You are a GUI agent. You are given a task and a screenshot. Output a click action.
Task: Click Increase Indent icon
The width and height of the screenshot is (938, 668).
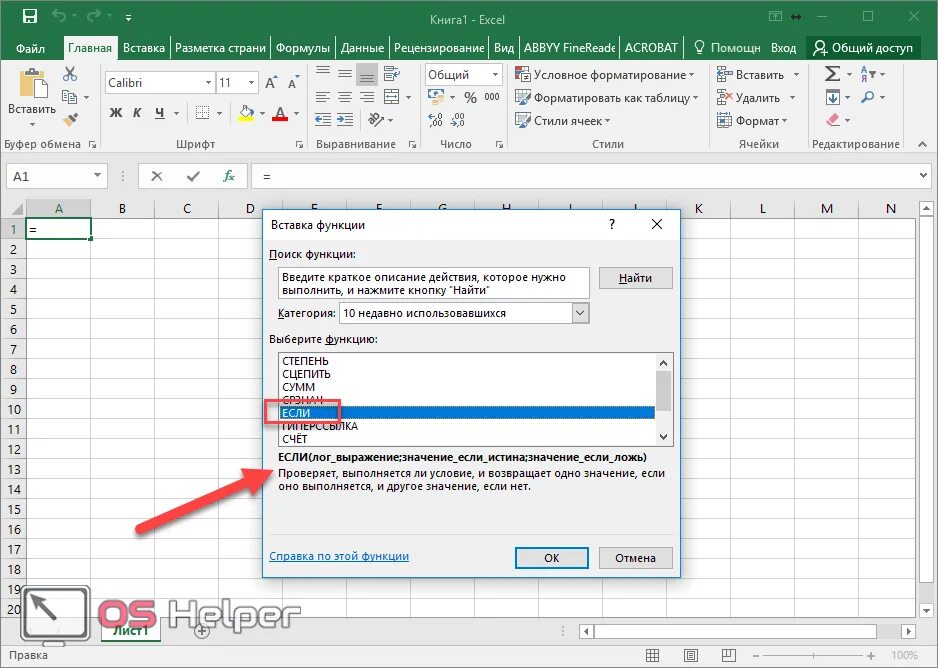click(x=345, y=120)
